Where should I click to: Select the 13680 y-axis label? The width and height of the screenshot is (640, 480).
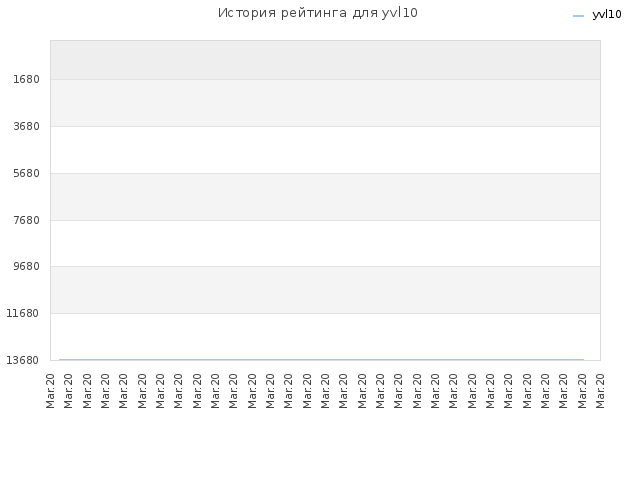pos(22,360)
